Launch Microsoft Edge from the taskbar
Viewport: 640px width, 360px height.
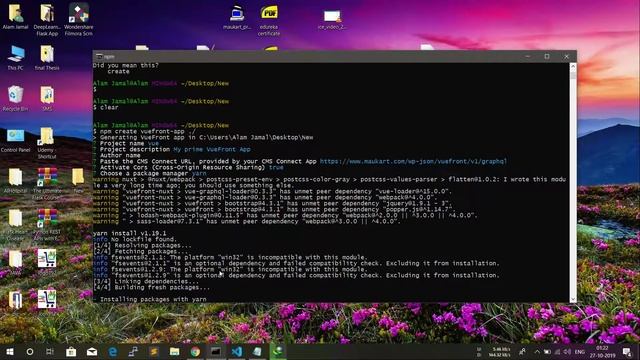coord(113,351)
